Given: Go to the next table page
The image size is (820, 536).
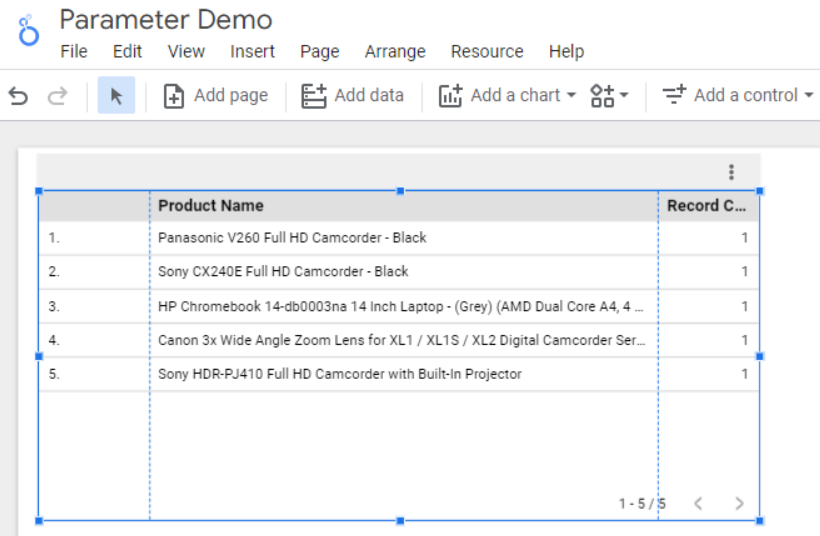Looking at the screenshot, I should (739, 504).
